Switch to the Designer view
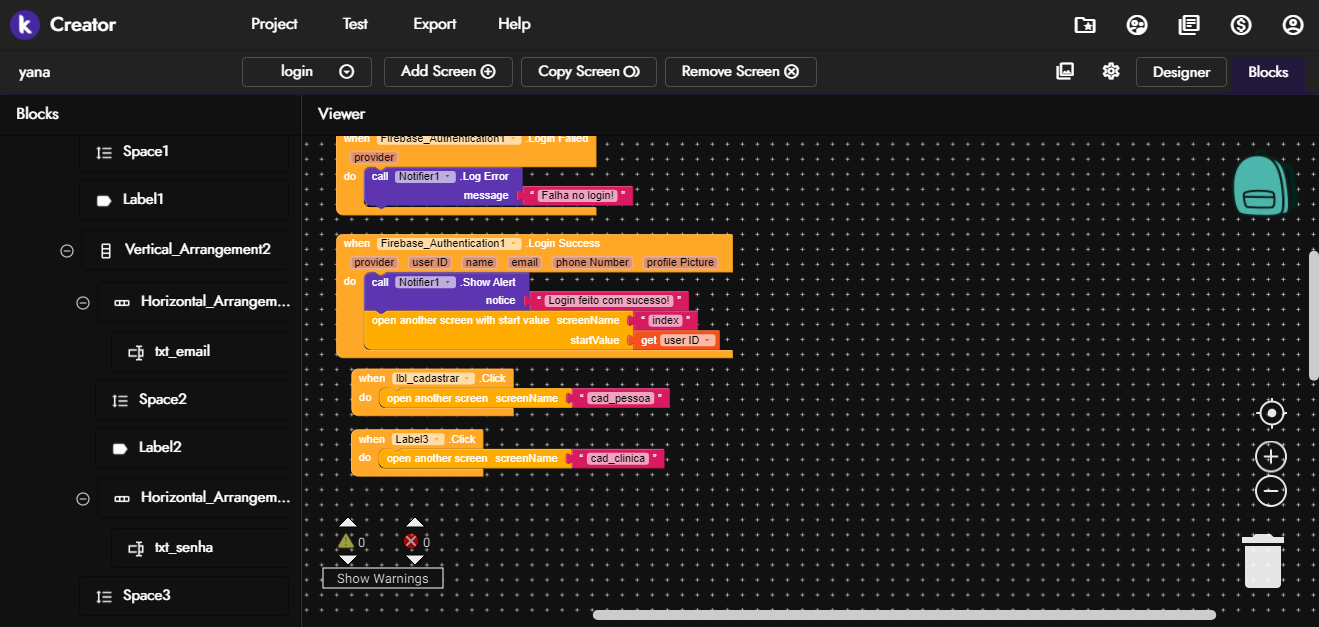Screen dimensions: 1319x627 click(x=1181, y=72)
